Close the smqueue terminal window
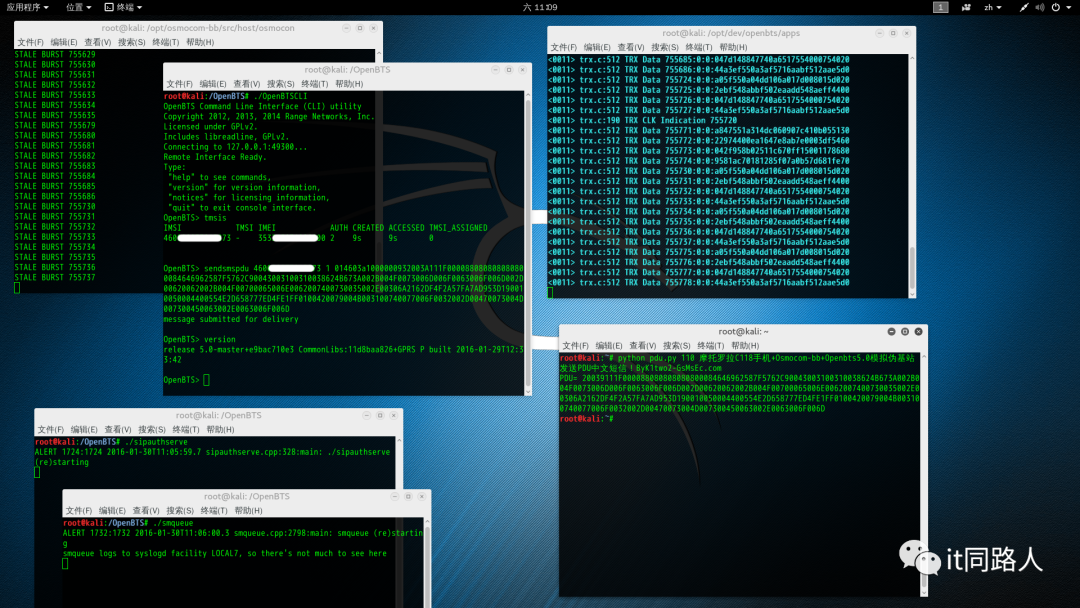This screenshot has height=608, width=1080. click(x=422, y=496)
